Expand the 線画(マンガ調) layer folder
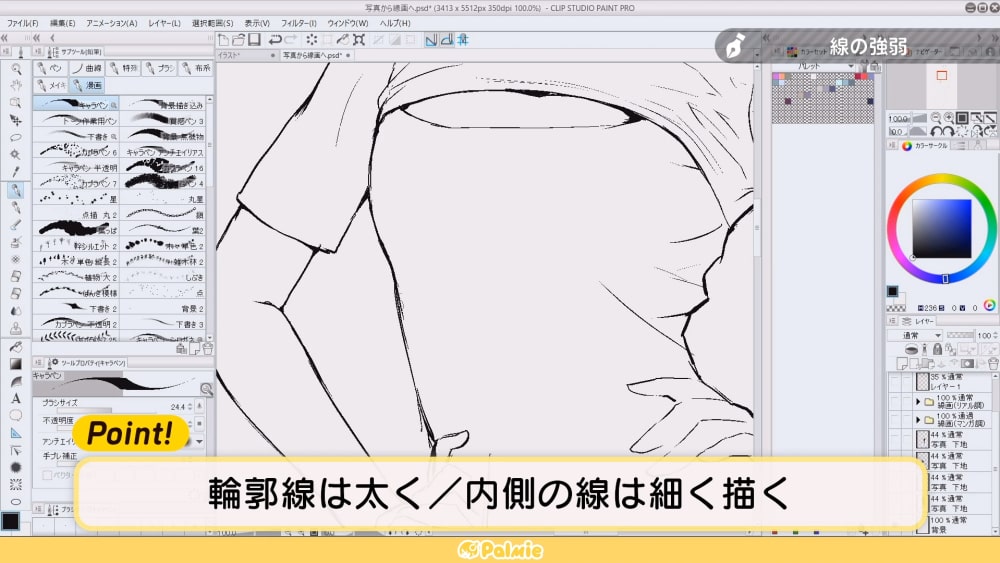1000x563 pixels. (x=918, y=420)
